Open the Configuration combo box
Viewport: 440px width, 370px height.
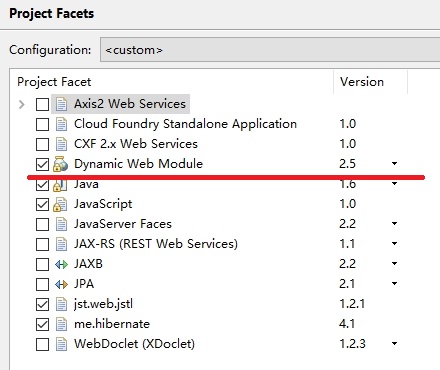270,50
